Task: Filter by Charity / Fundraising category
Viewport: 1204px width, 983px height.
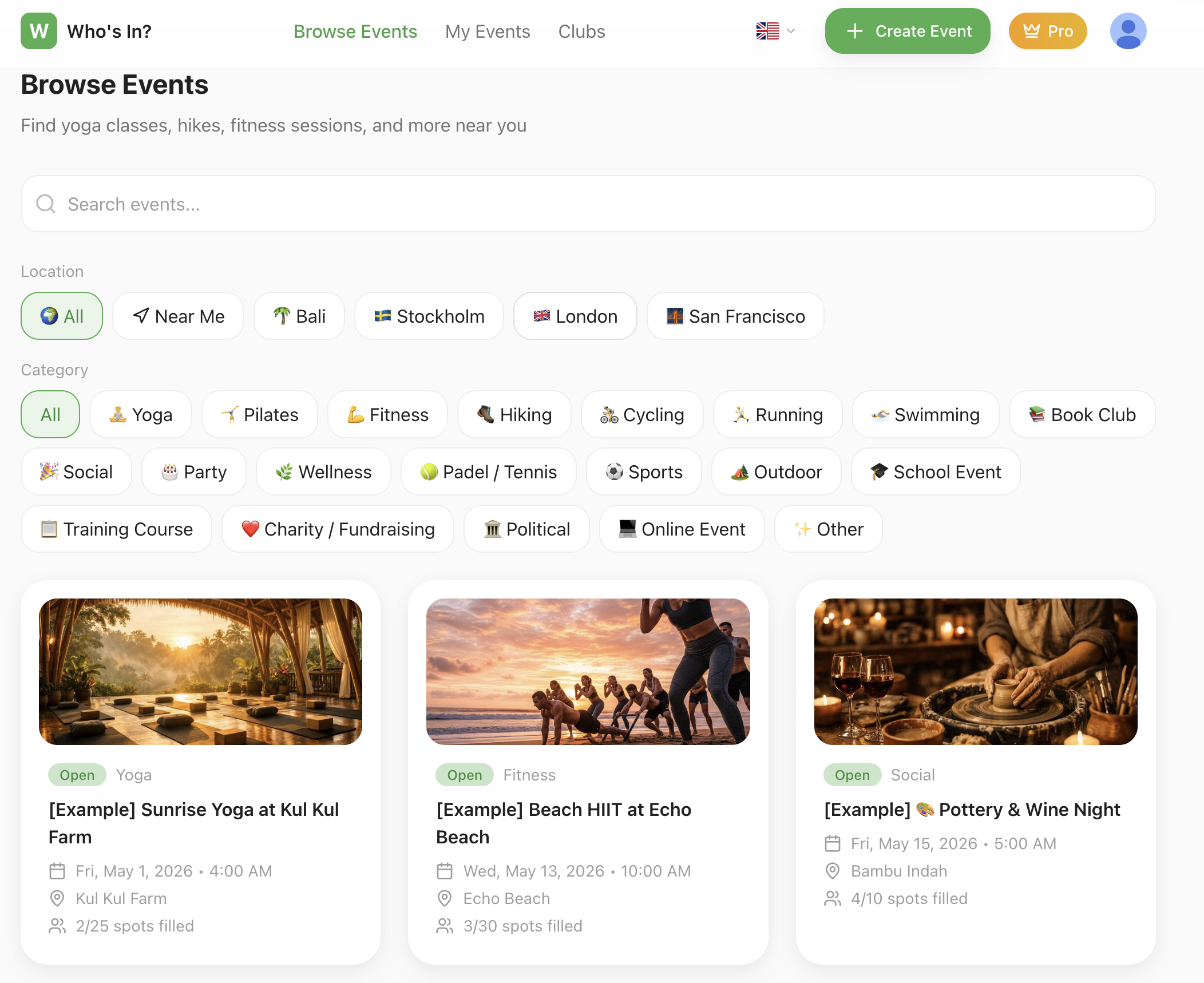Action: coord(338,529)
